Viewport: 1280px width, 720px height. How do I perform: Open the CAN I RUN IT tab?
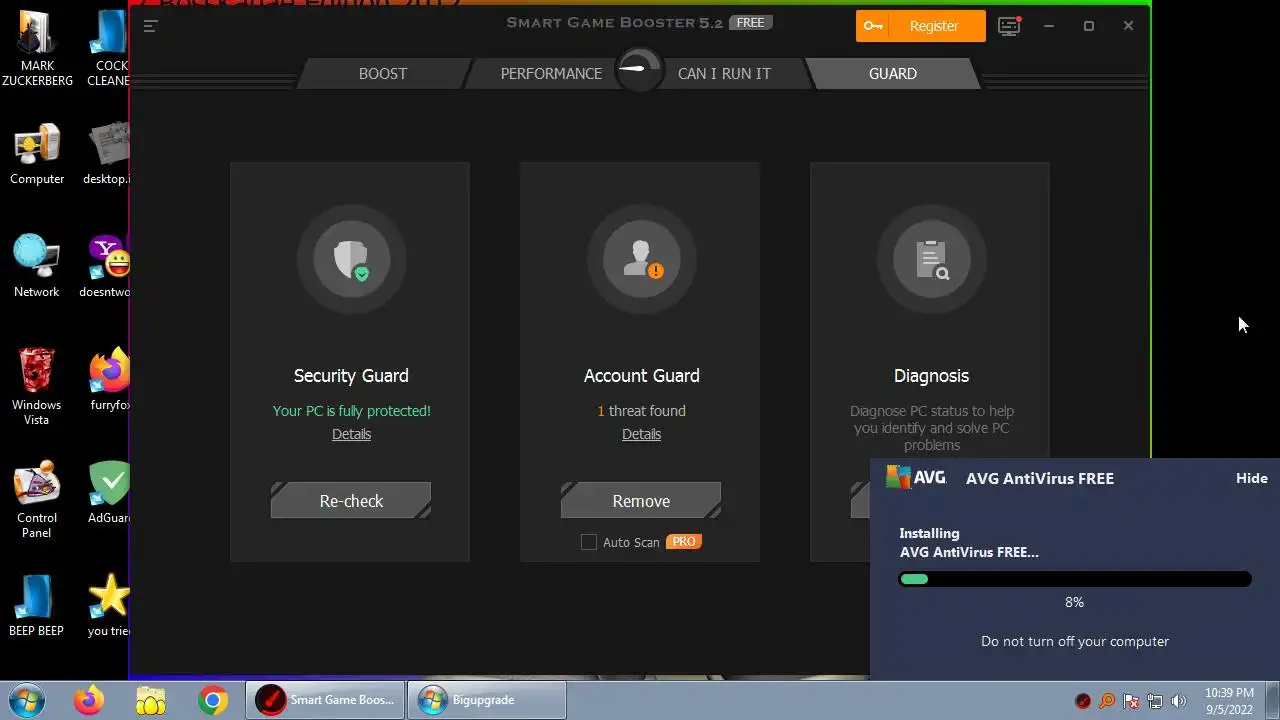[x=724, y=73]
